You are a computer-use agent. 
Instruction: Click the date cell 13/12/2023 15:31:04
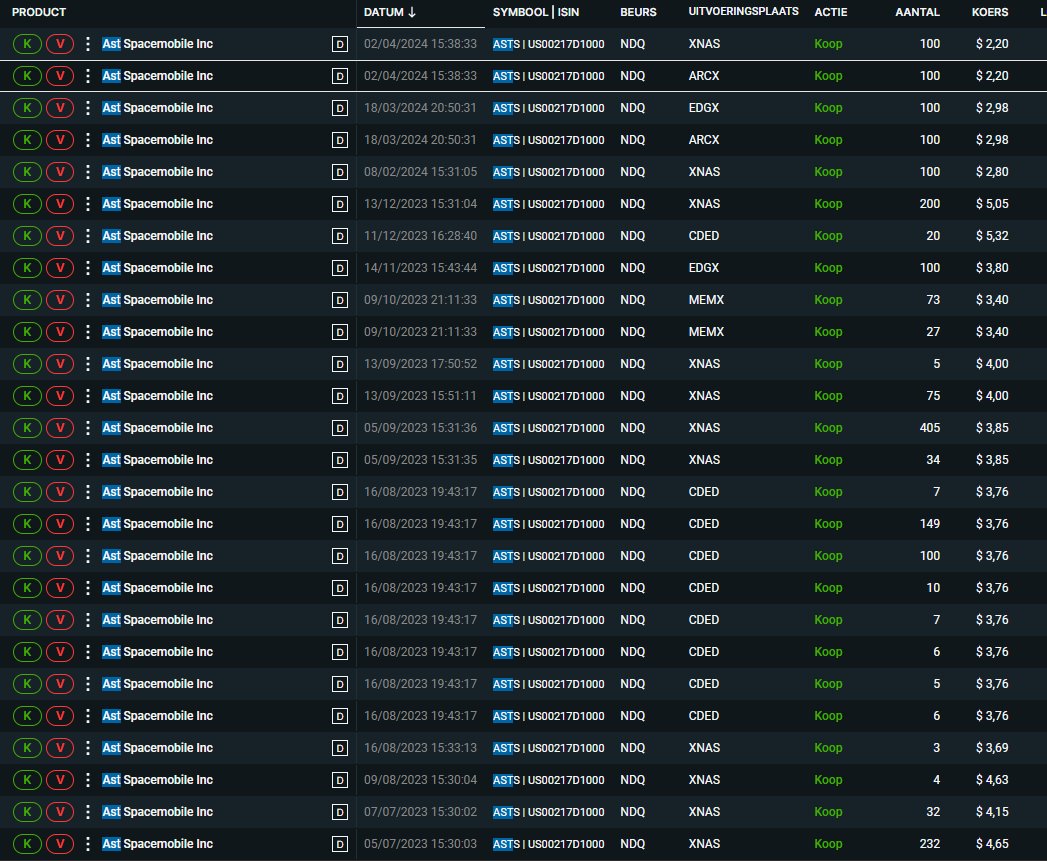click(x=420, y=204)
